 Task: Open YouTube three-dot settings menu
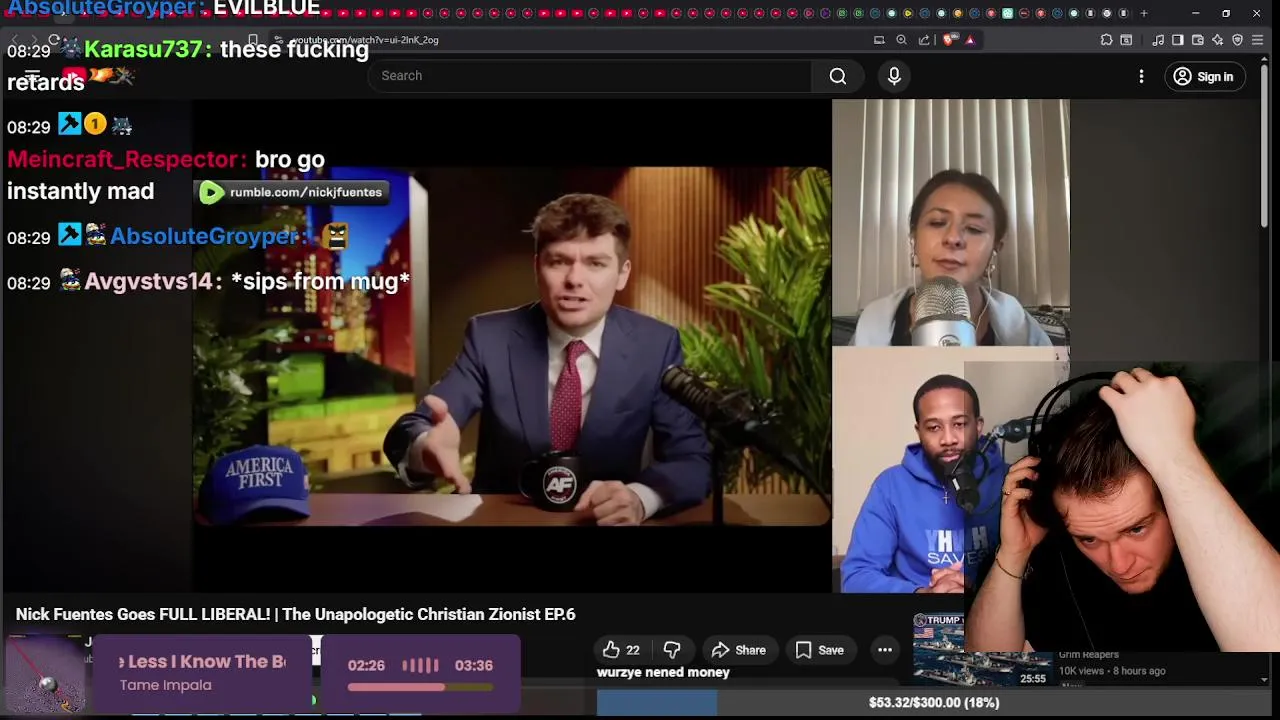click(x=1141, y=76)
